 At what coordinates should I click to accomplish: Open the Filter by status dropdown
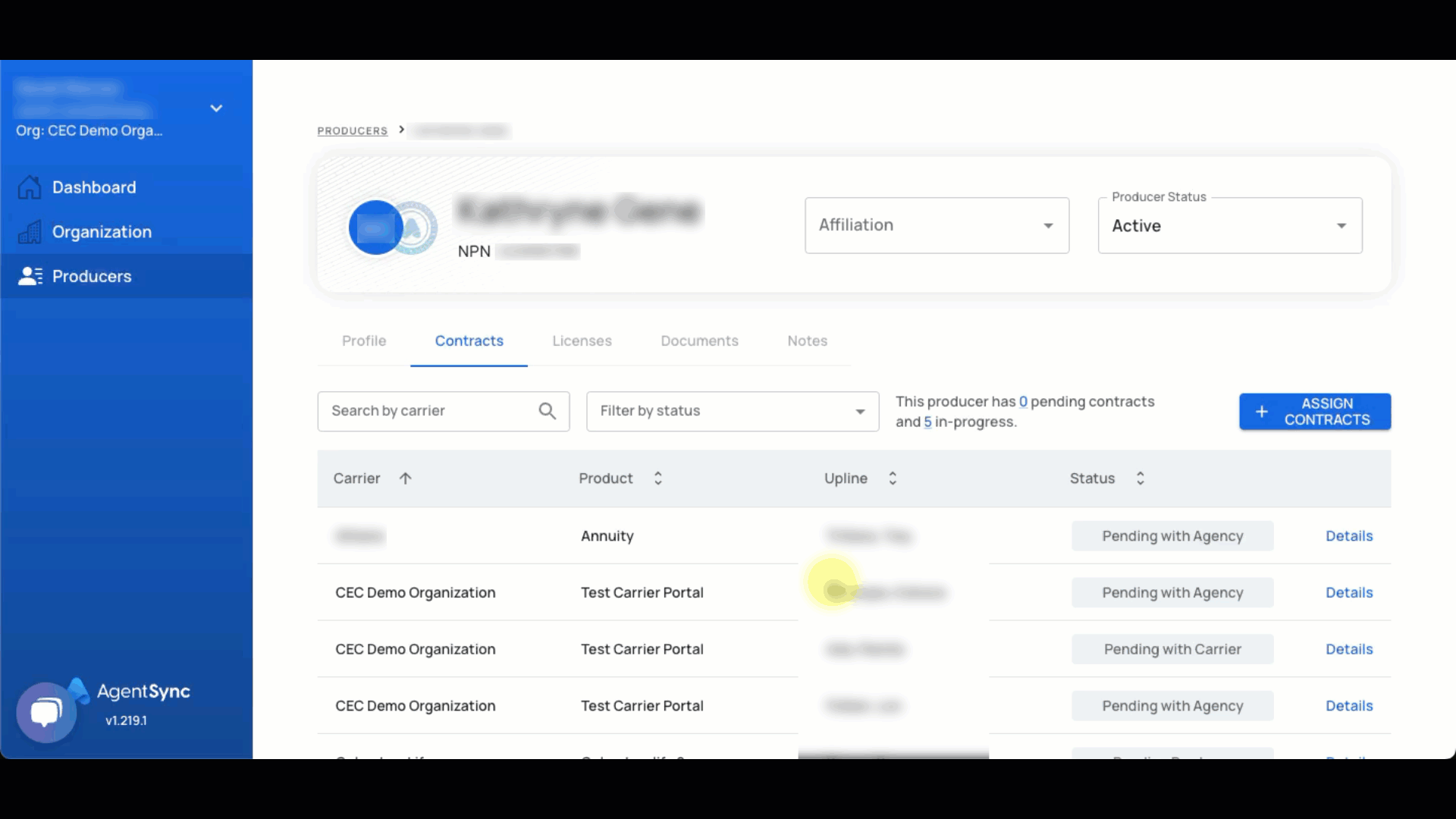coord(732,411)
